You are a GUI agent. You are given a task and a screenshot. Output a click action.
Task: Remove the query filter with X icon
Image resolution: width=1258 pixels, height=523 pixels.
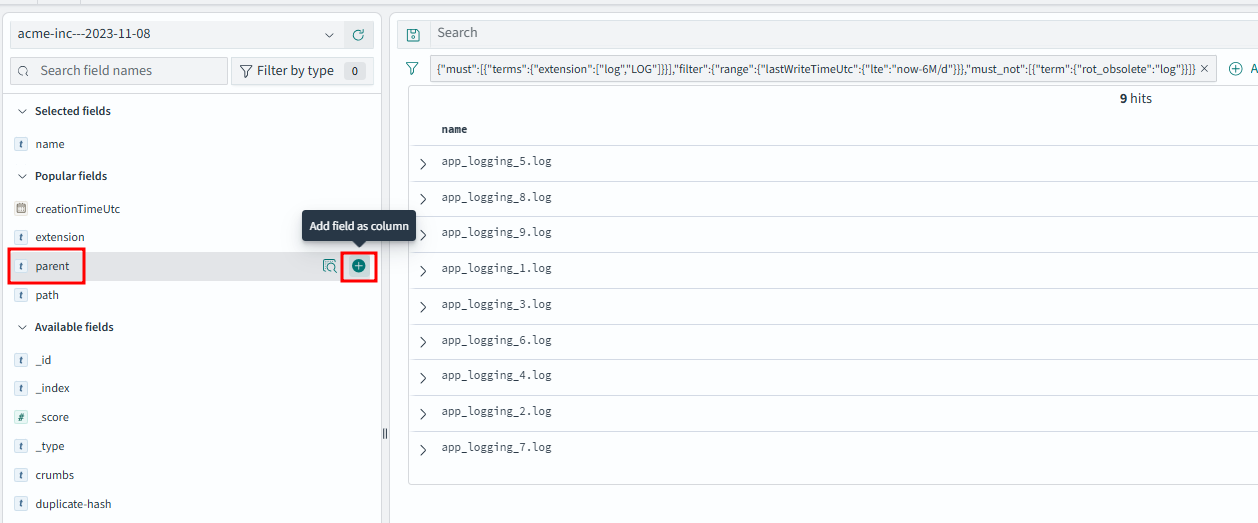pos(1205,69)
